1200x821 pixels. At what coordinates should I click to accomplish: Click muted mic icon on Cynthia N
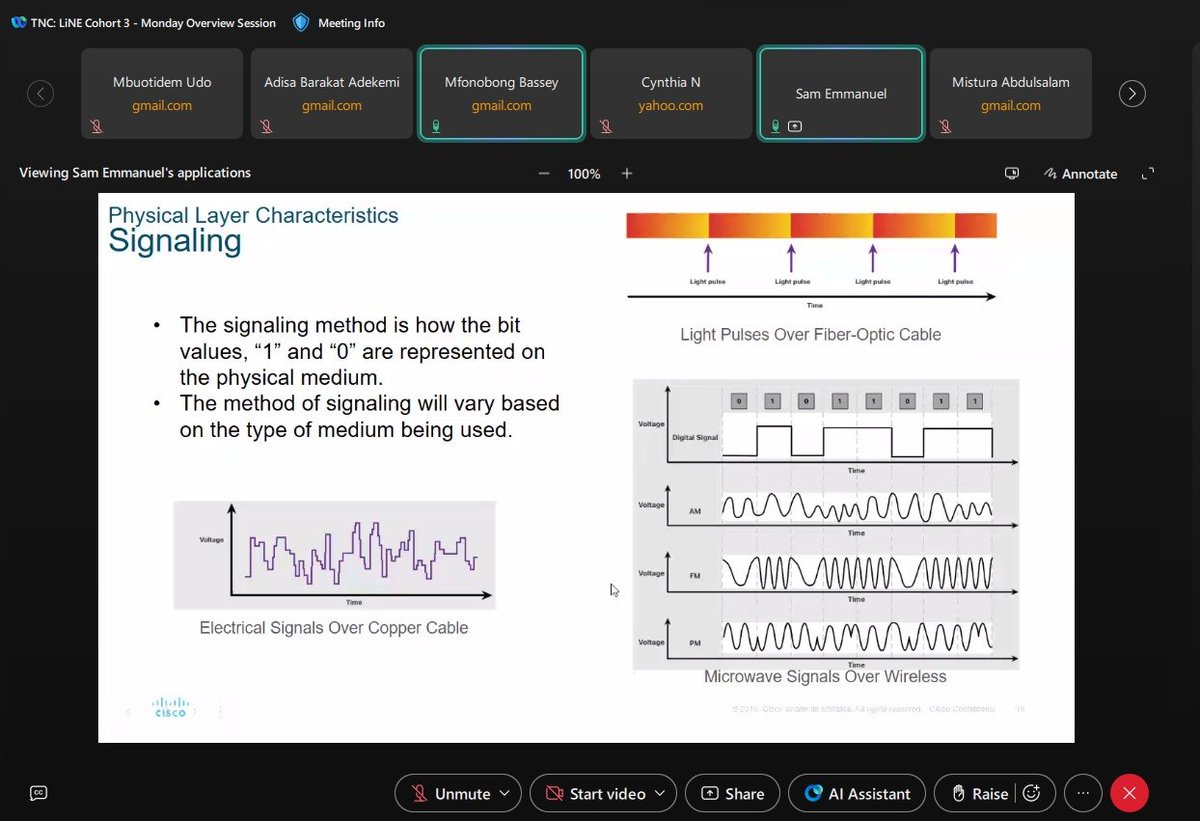click(x=606, y=127)
